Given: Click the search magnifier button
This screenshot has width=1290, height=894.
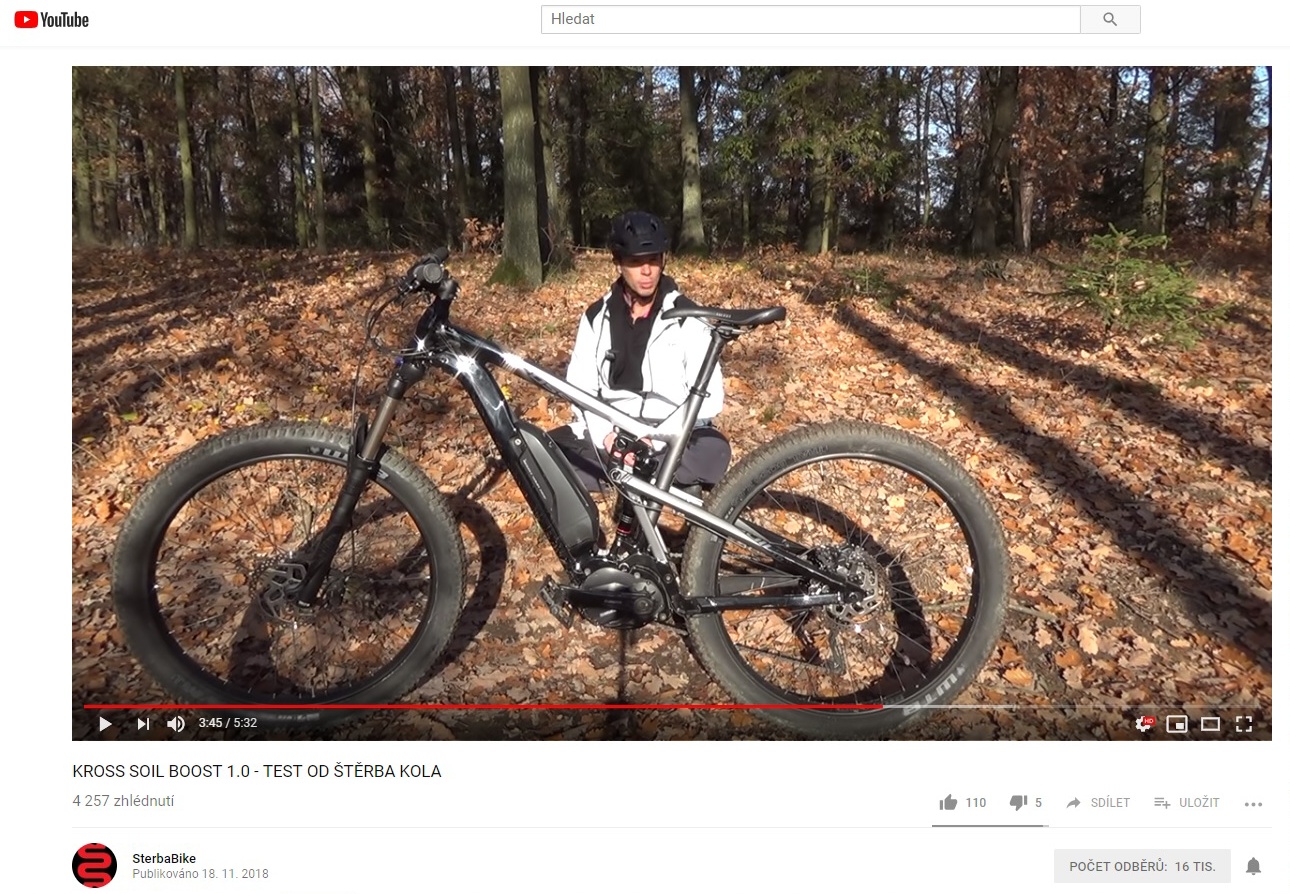Looking at the screenshot, I should 1110,19.
